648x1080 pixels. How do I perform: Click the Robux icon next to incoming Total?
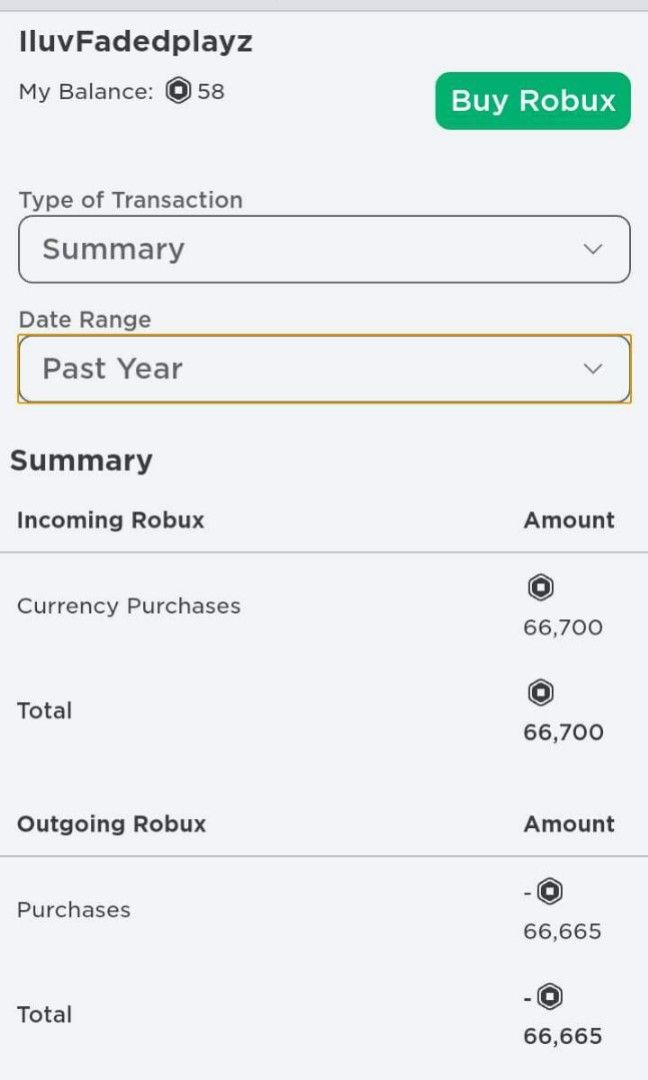tap(540, 692)
